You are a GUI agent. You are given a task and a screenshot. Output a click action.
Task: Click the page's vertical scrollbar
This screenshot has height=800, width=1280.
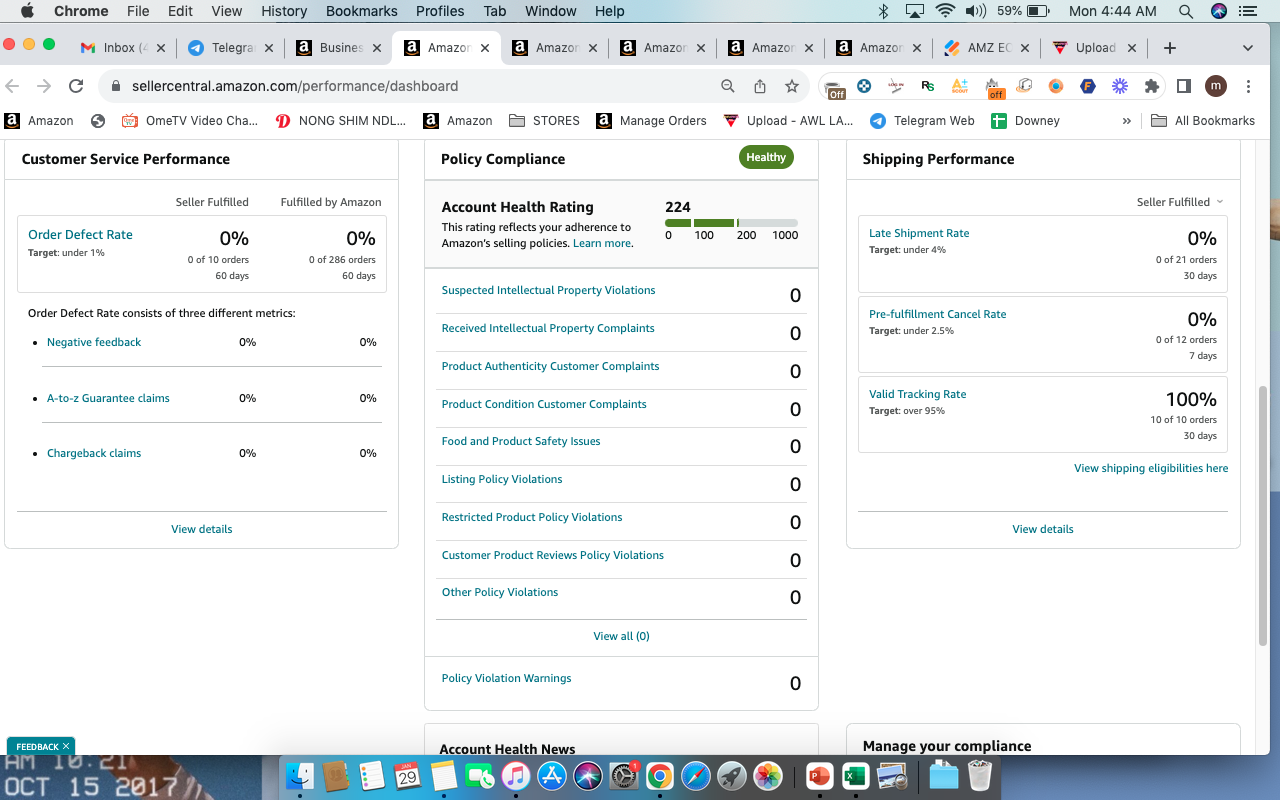click(1263, 515)
